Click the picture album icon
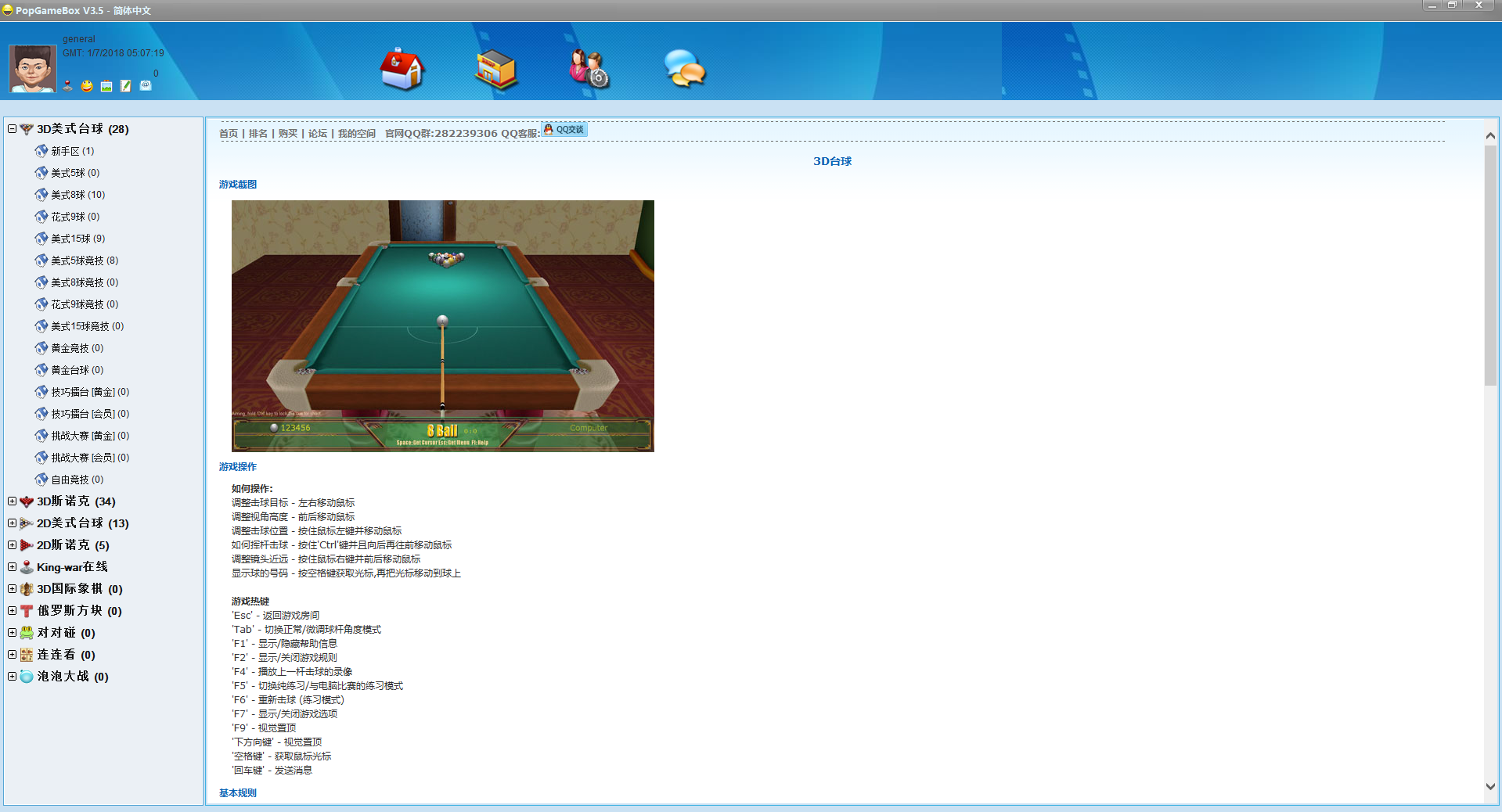 tap(106, 86)
